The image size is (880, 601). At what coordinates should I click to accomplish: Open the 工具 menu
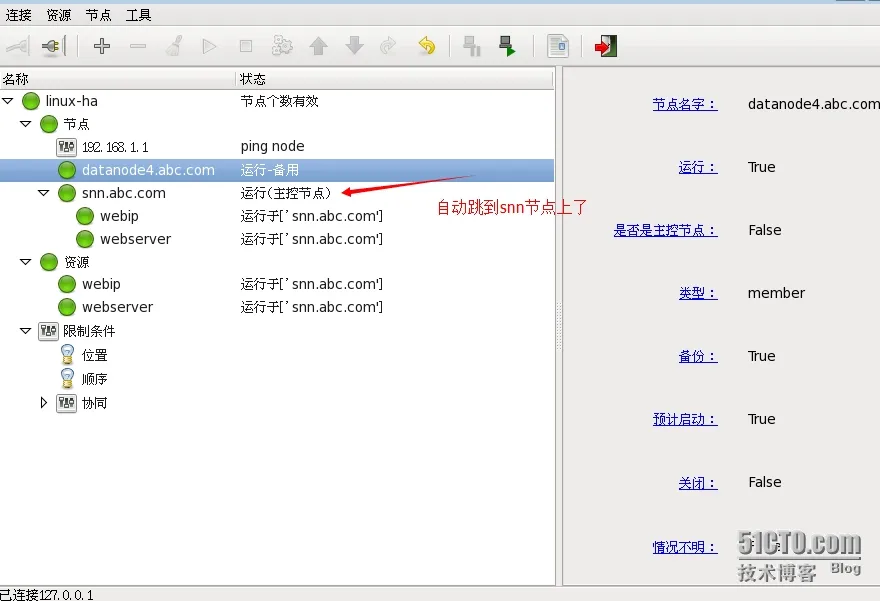(x=138, y=15)
